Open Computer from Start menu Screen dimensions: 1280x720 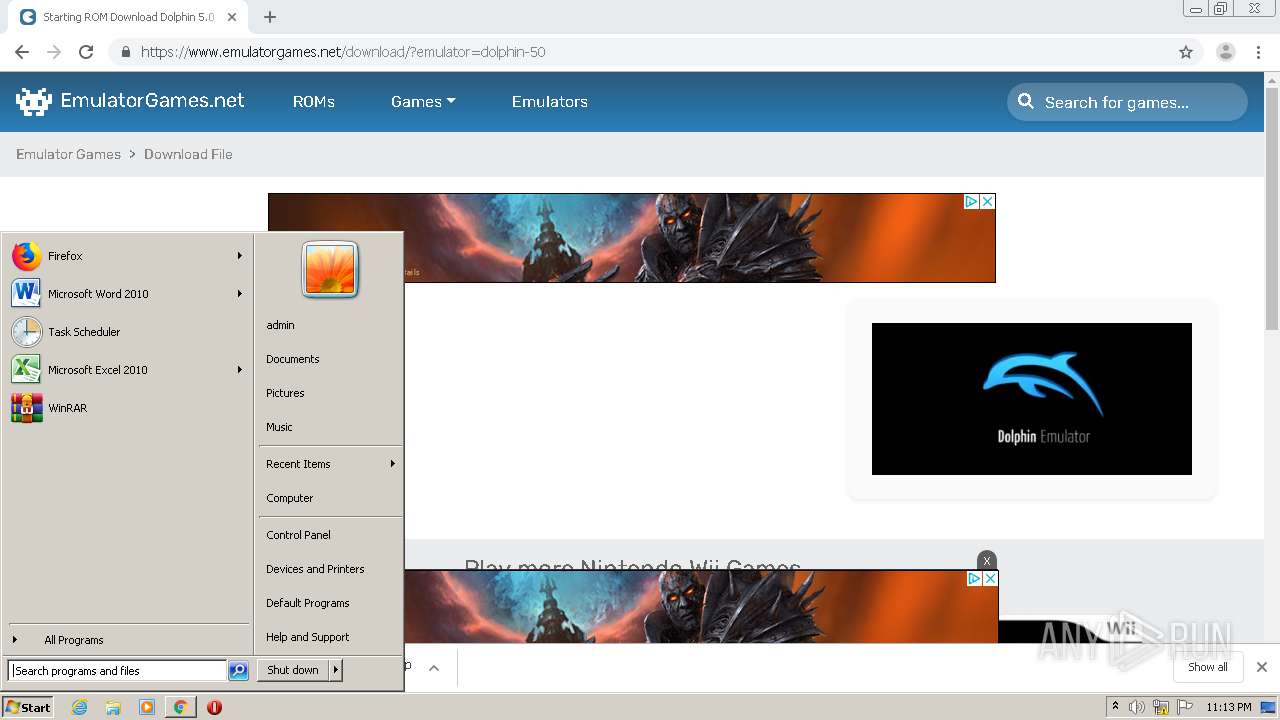[329, 498]
